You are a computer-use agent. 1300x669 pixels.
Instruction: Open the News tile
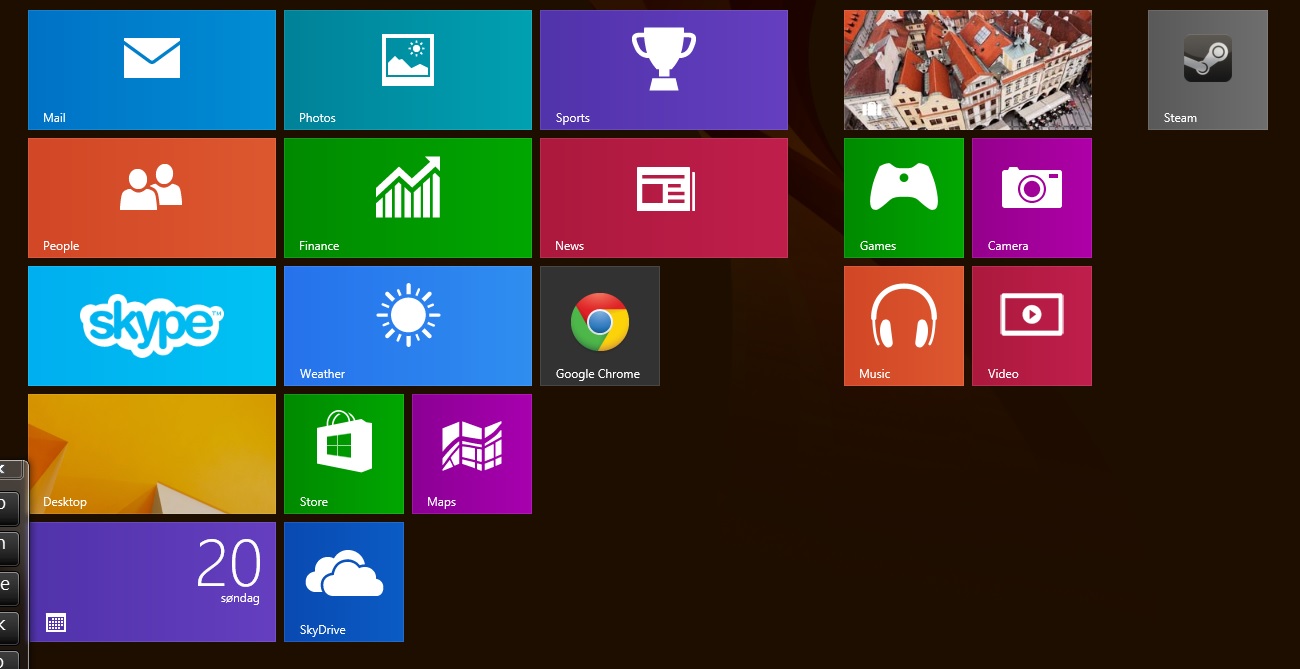664,198
